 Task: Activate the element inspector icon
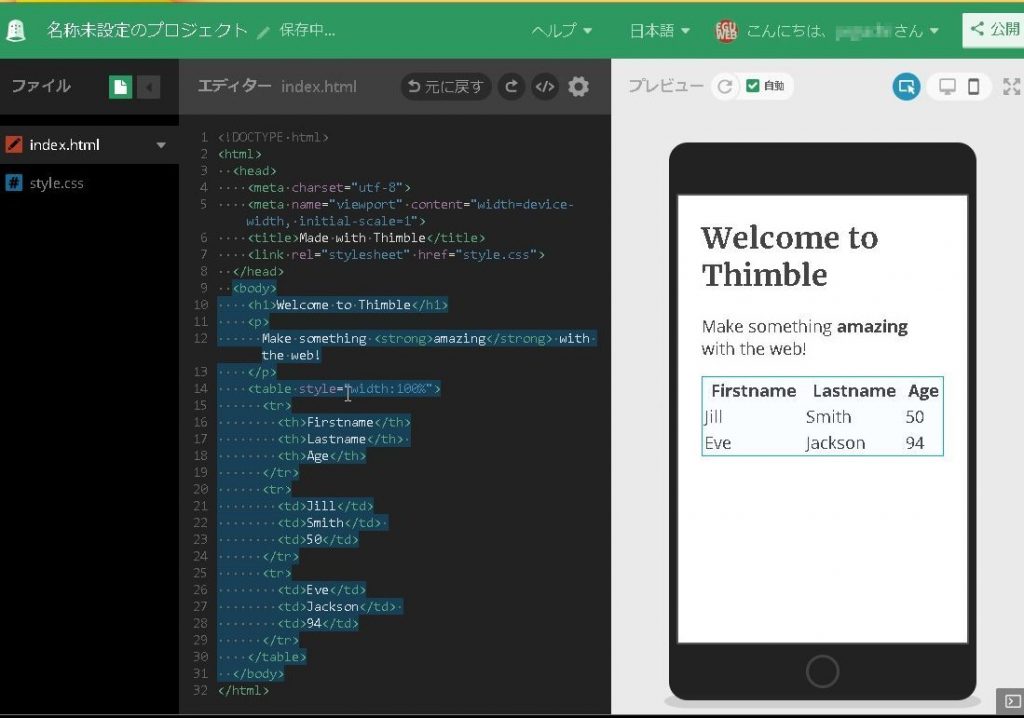pos(906,87)
